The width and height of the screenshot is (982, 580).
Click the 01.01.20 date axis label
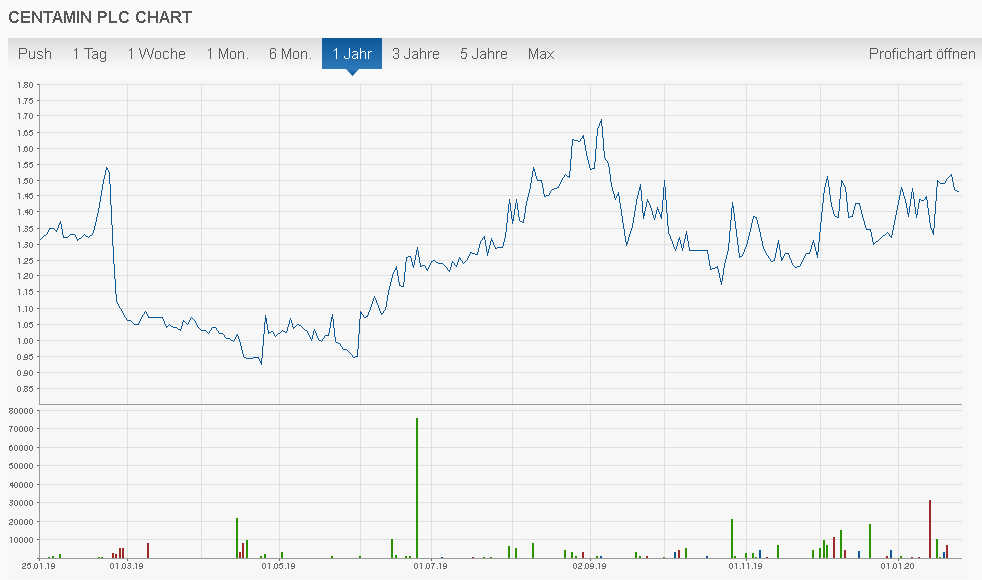pyautogui.click(x=897, y=566)
